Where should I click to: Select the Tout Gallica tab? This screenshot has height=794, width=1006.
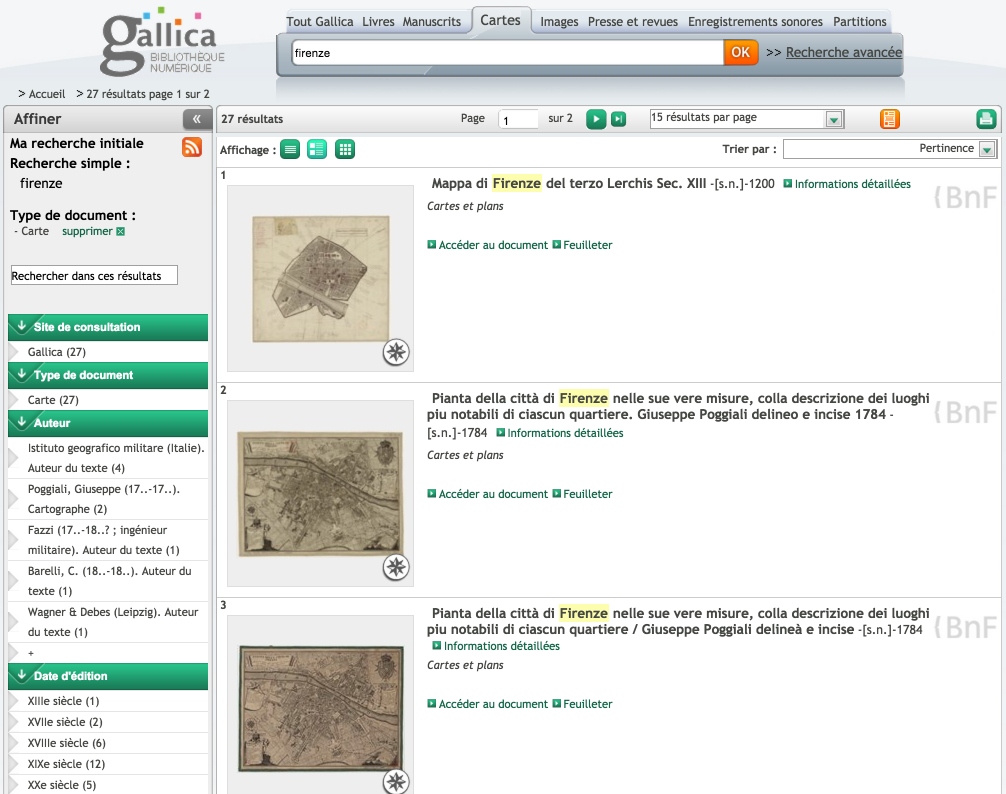click(x=320, y=22)
